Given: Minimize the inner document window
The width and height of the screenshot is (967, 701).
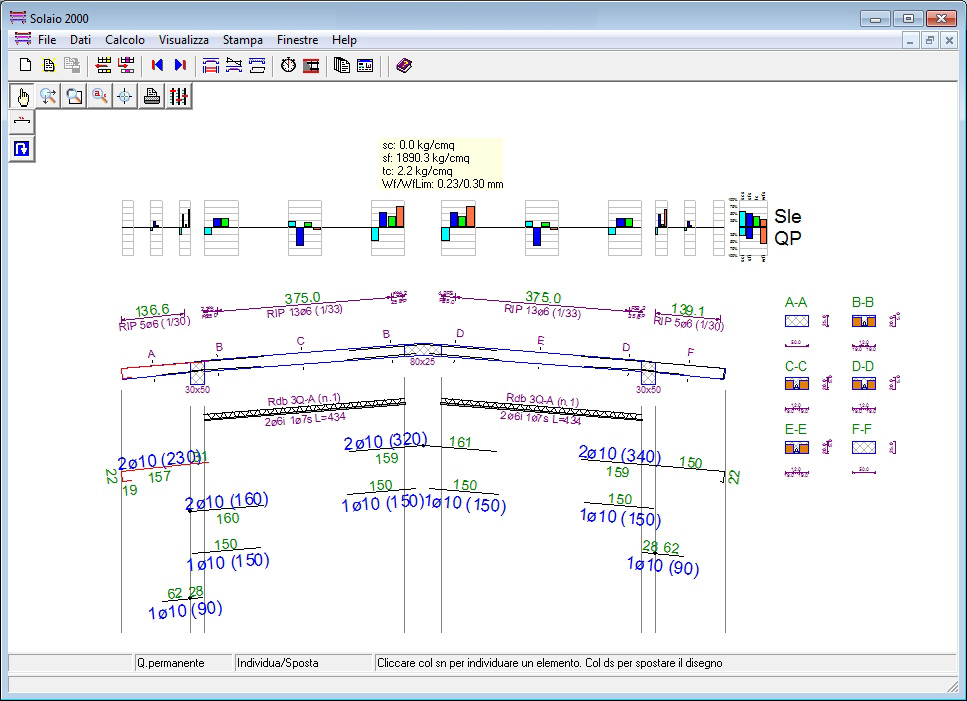Looking at the screenshot, I should (910, 41).
